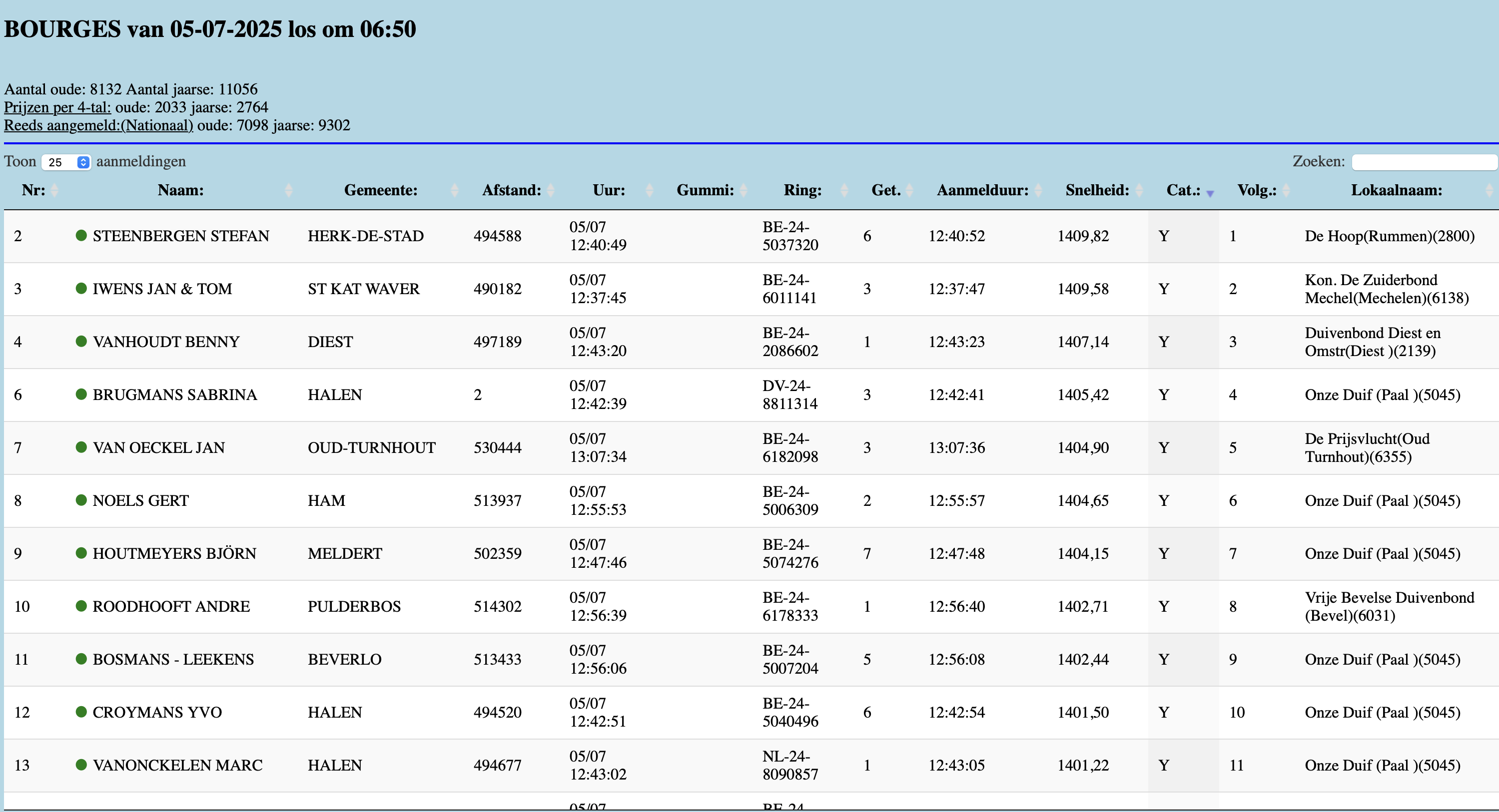Click the Gummi column header

tap(705, 190)
